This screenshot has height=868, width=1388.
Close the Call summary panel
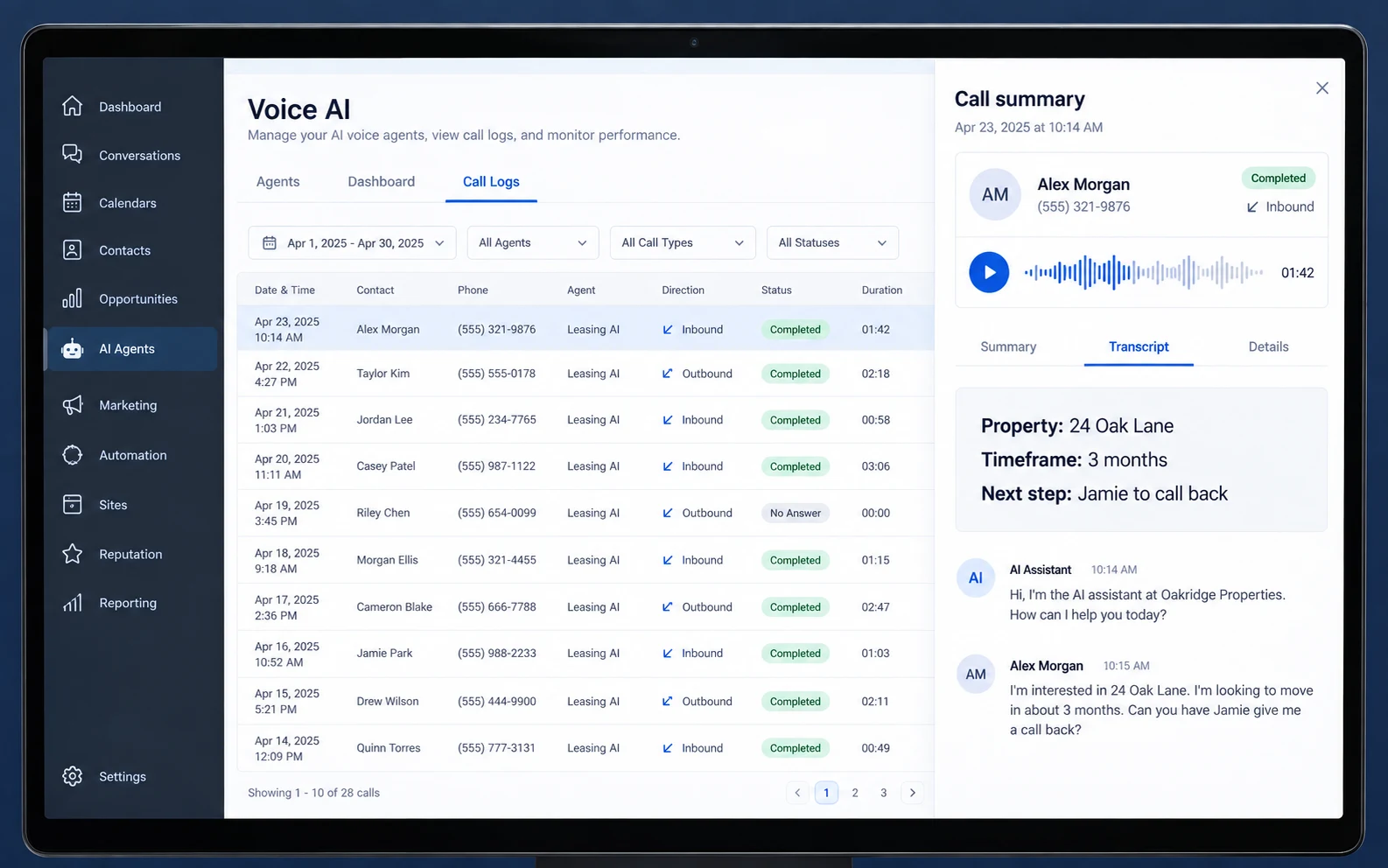(1322, 87)
